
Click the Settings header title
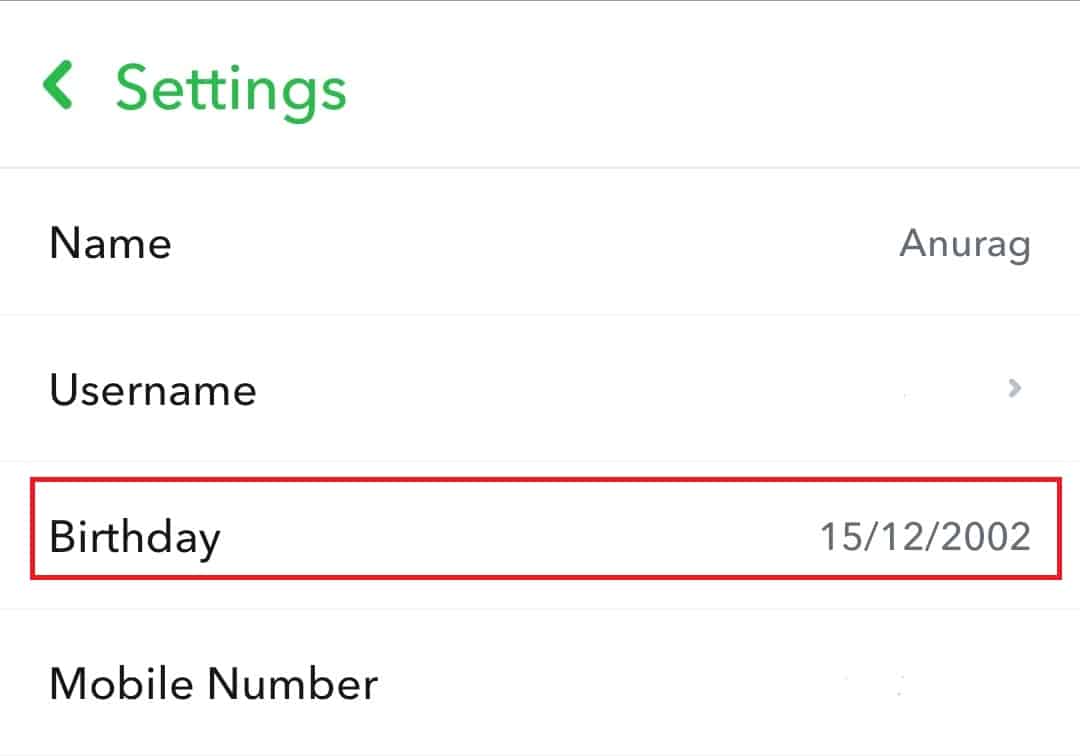(x=231, y=88)
